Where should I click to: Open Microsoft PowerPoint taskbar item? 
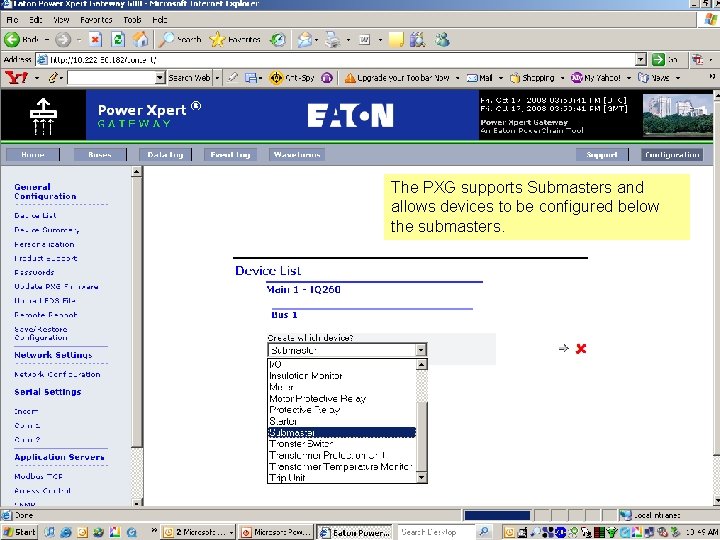point(277,532)
